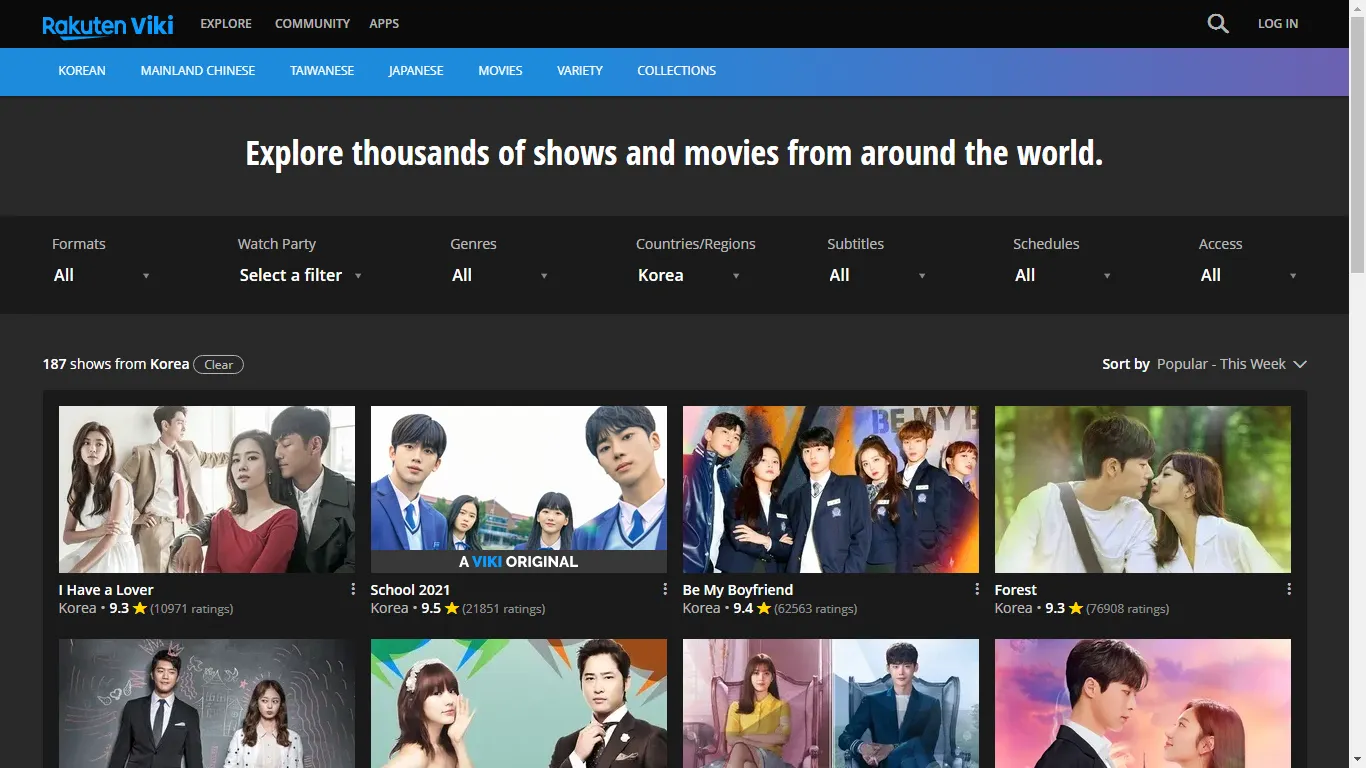Select the Collections category tab
Viewport: 1366px width, 768px height.
(676, 71)
